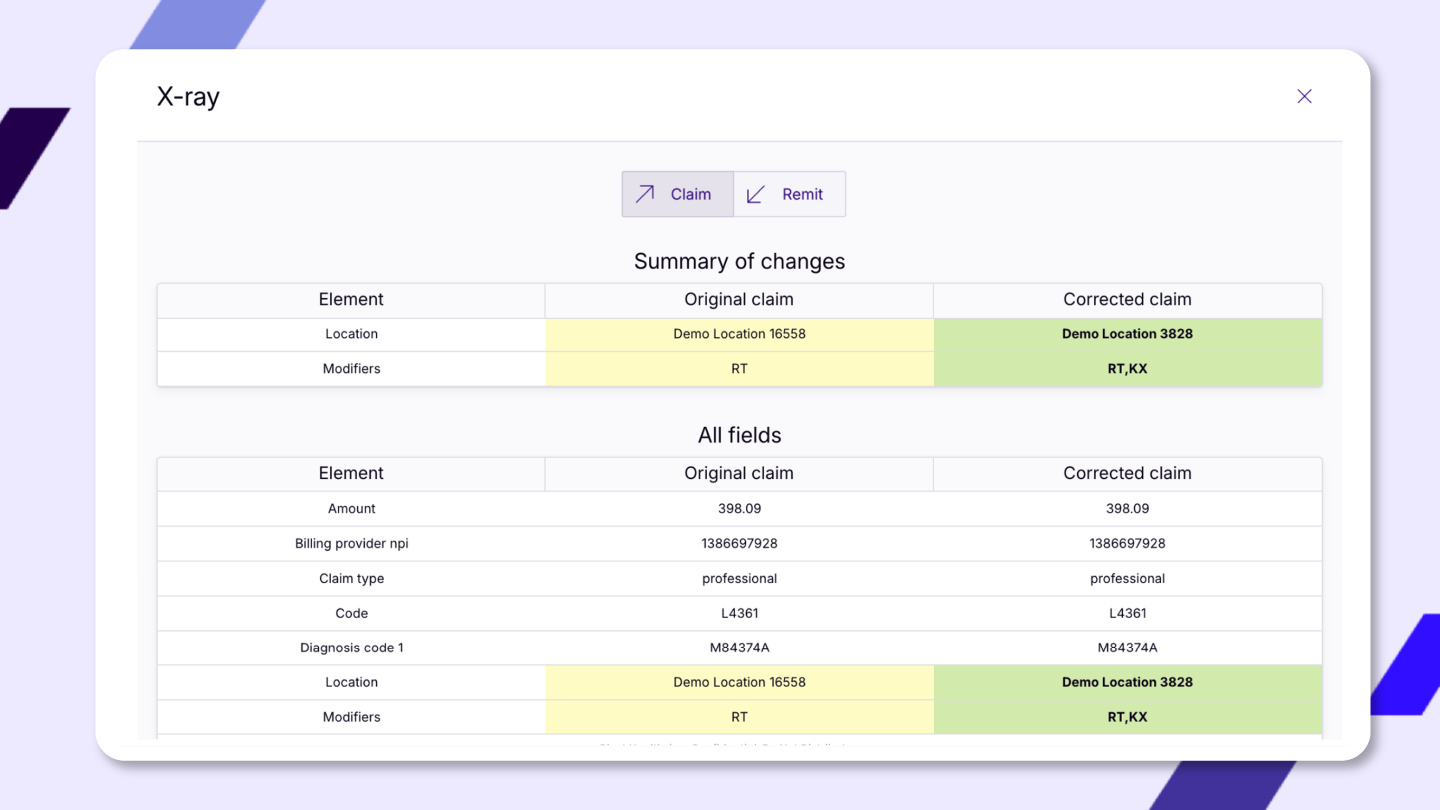Click the Claim type row label
This screenshot has width=1440, height=810.
tap(351, 579)
